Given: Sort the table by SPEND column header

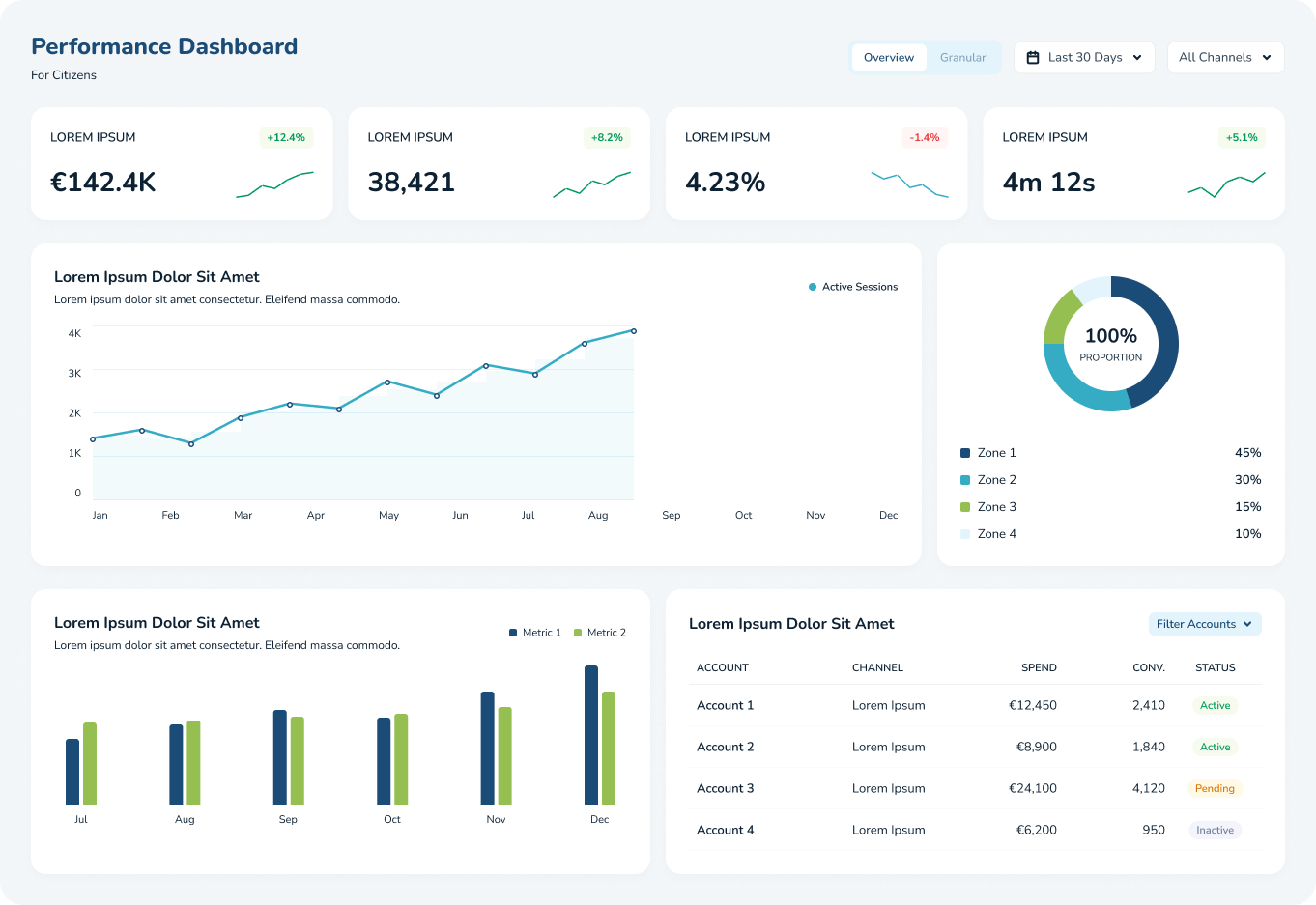Looking at the screenshot, I should (x=1039, y=667).
